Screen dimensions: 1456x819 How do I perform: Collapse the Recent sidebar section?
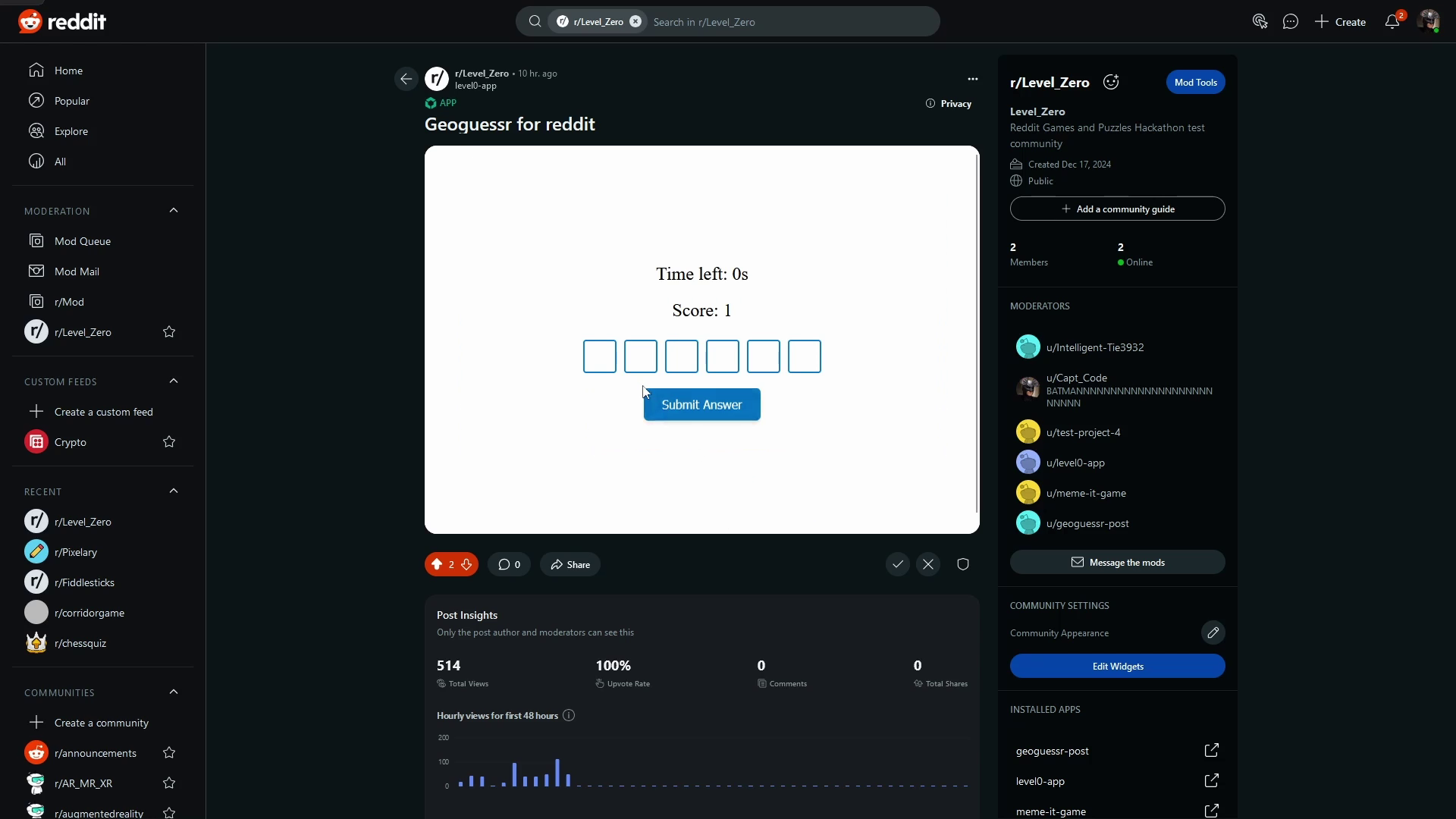tap(174, 491)
